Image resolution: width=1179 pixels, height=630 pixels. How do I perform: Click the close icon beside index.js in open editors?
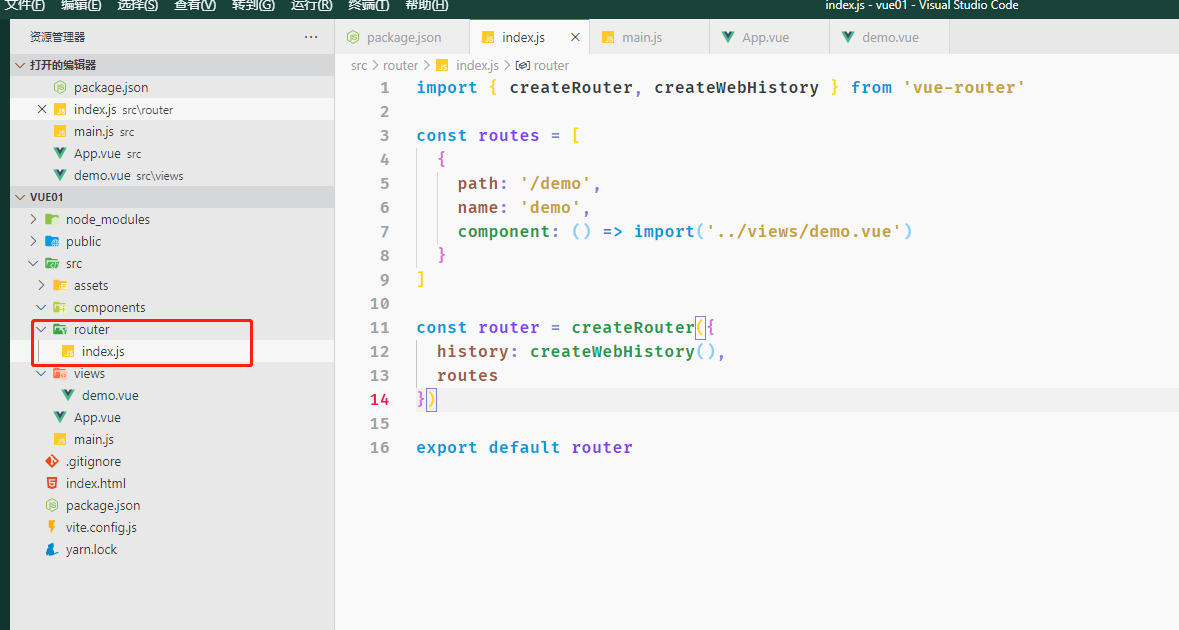pyautogui.click(x=41, y=109)
